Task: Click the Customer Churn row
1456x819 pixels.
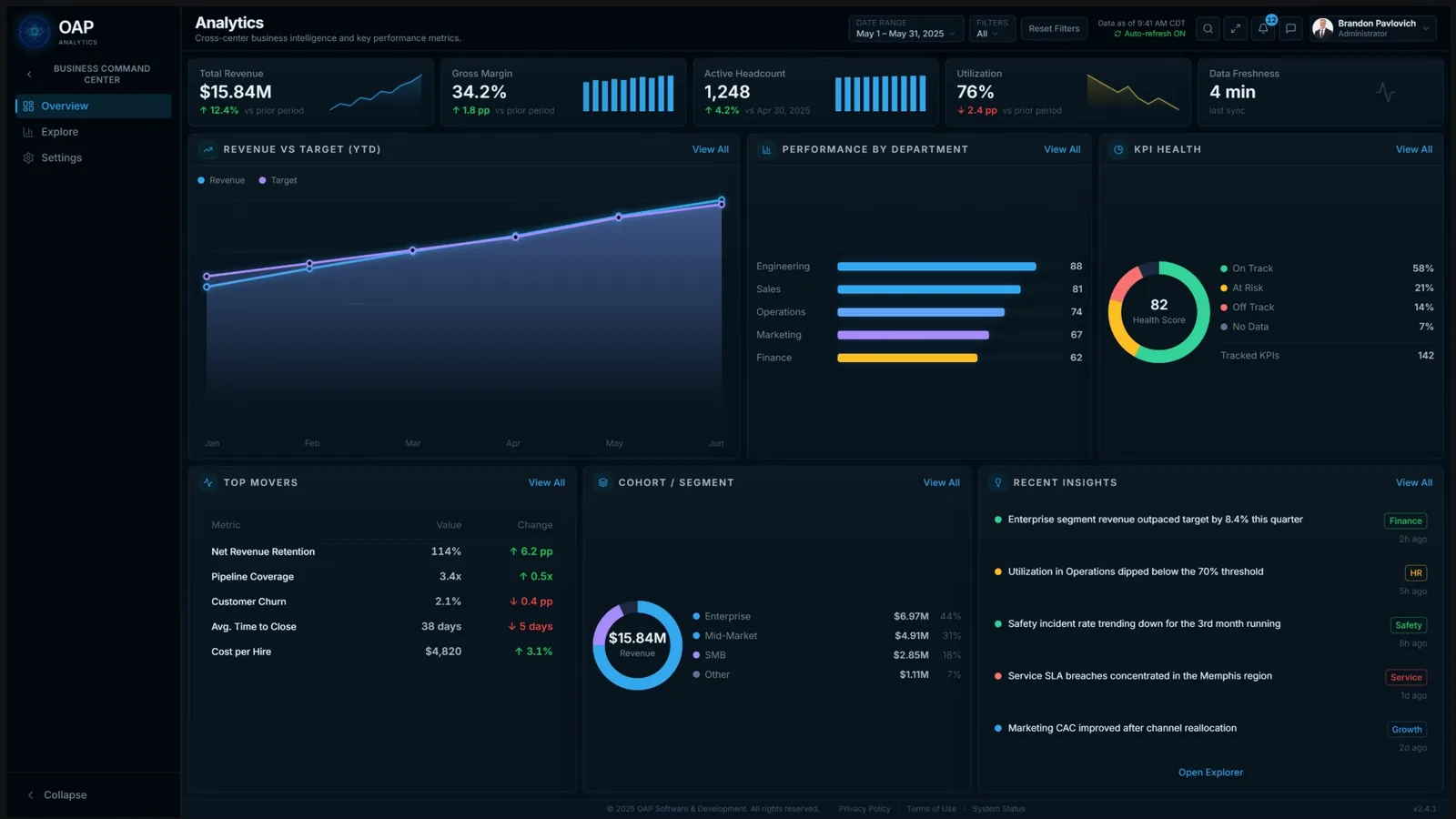Action: pos(381,602)
